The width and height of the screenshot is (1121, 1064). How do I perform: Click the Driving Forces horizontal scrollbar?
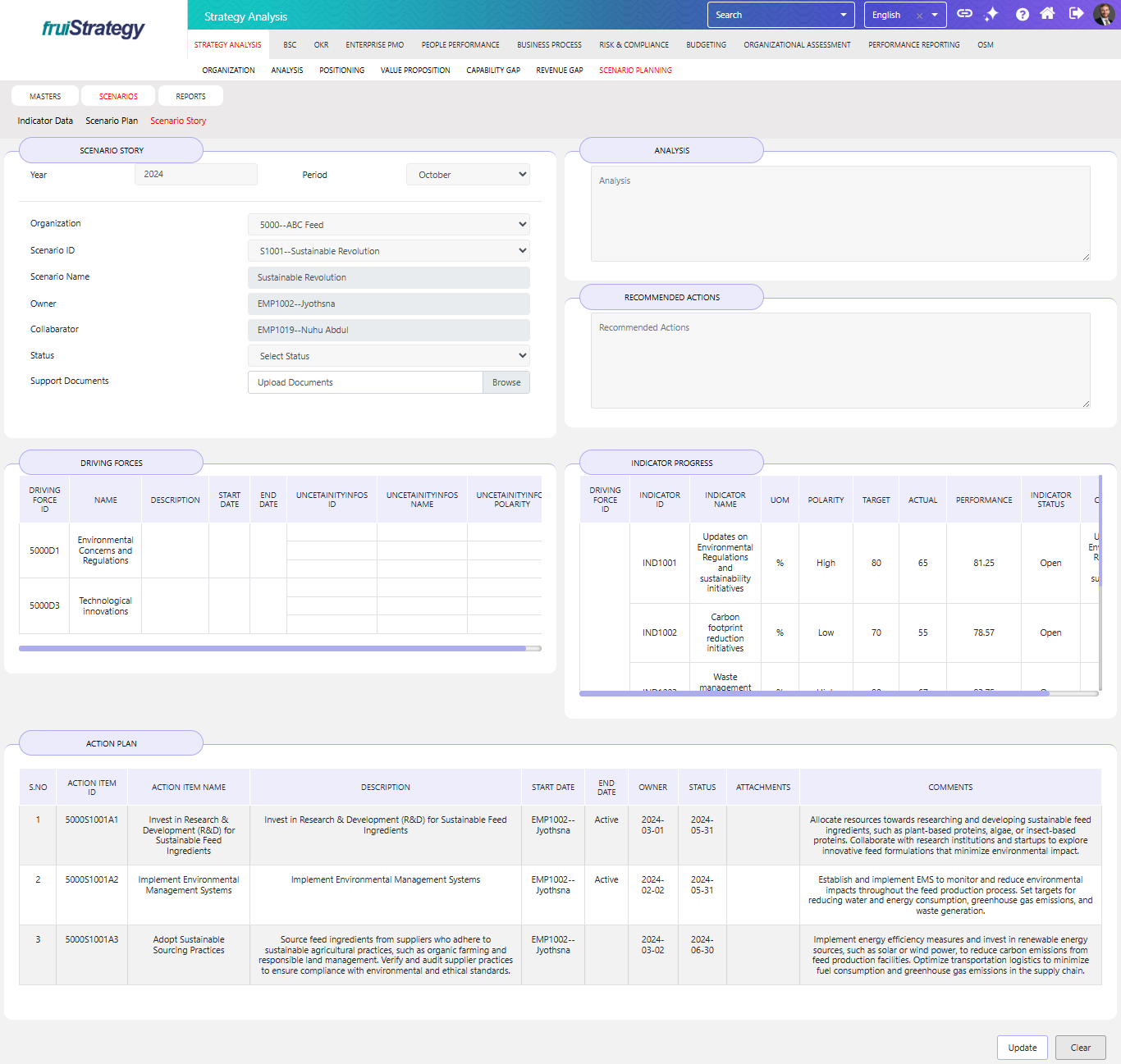(x=272, y=648)
